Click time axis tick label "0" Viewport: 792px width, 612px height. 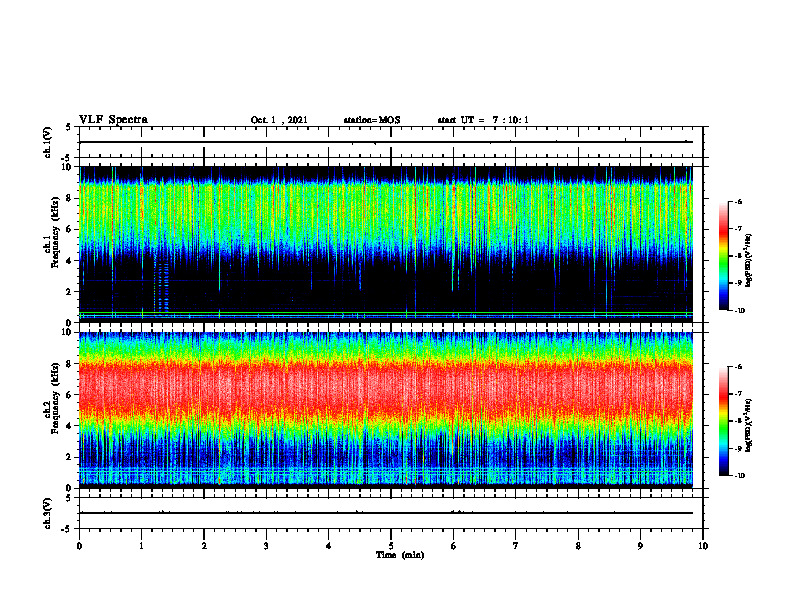click(x=79, y=546)
